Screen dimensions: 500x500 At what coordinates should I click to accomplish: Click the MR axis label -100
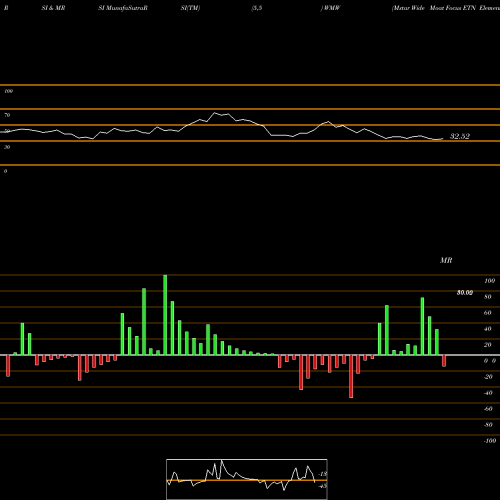[x=490, y=441]
